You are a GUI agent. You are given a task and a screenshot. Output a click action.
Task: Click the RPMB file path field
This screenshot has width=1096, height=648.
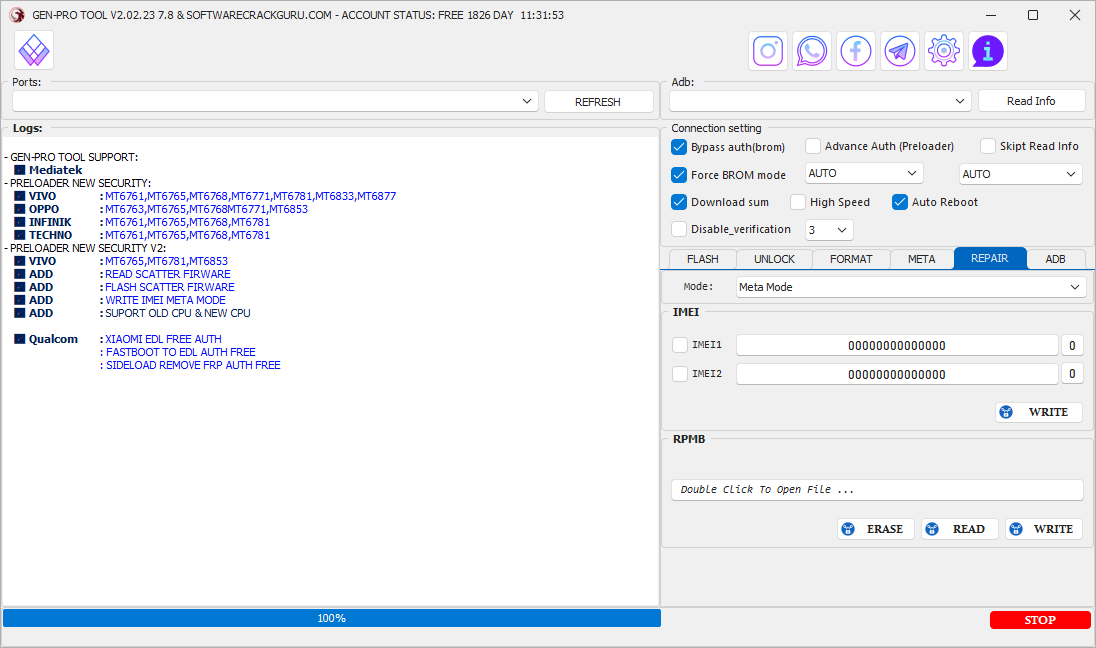point(877,490)
